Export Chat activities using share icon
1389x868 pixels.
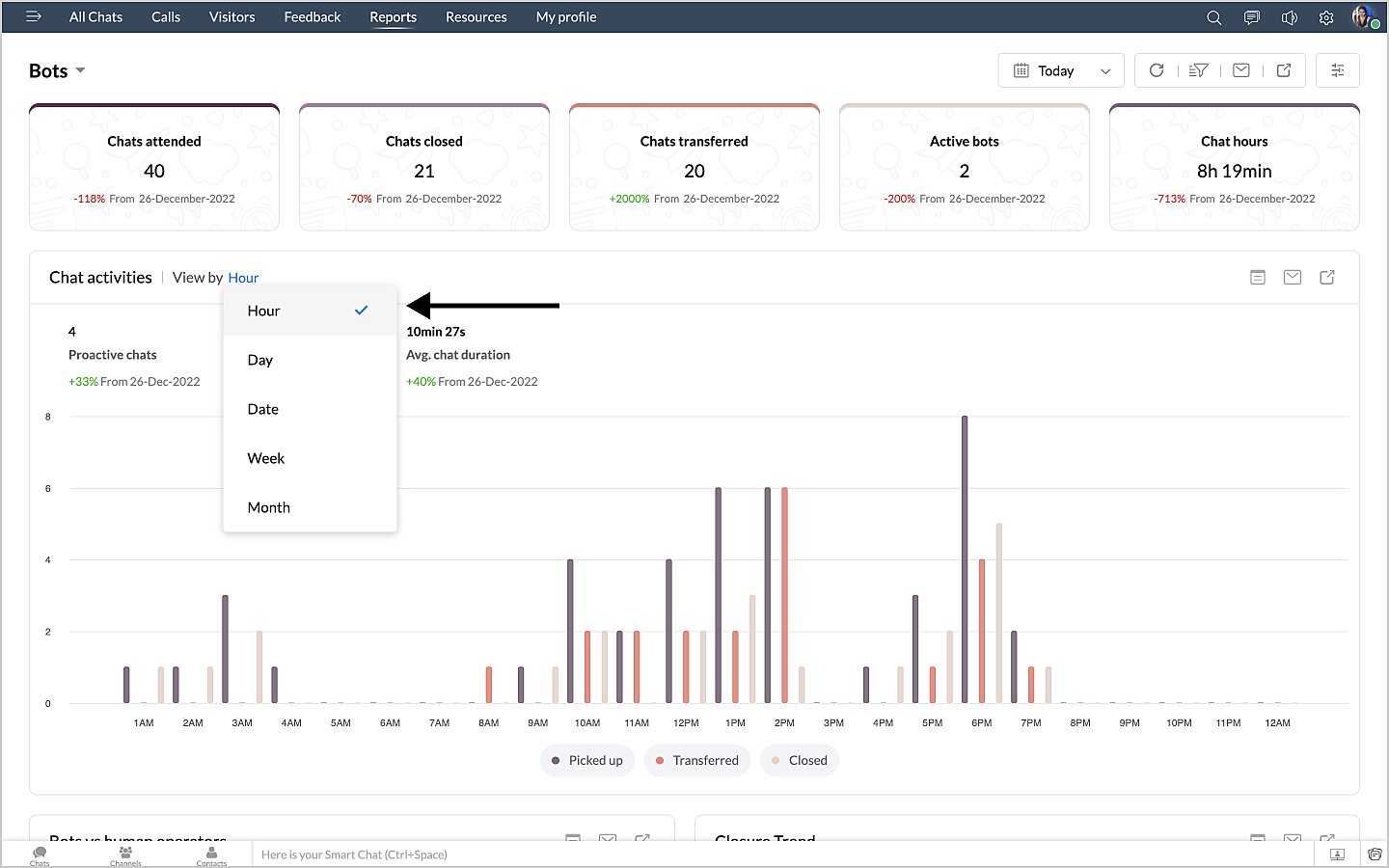pyautogui.click(x=1327, y=278)
